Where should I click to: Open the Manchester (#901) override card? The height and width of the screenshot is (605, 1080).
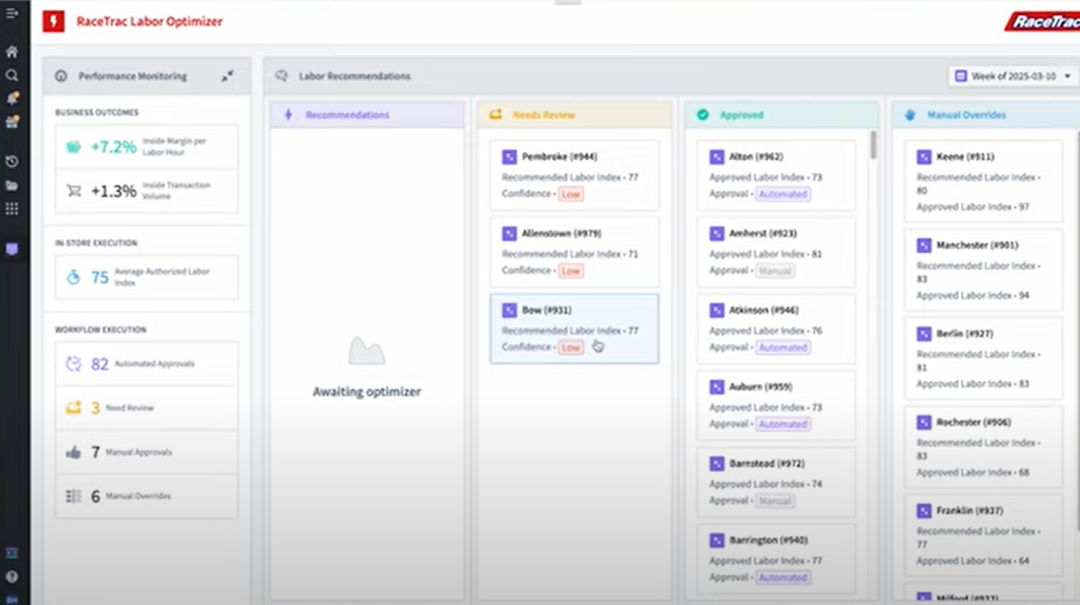[984, 269]
